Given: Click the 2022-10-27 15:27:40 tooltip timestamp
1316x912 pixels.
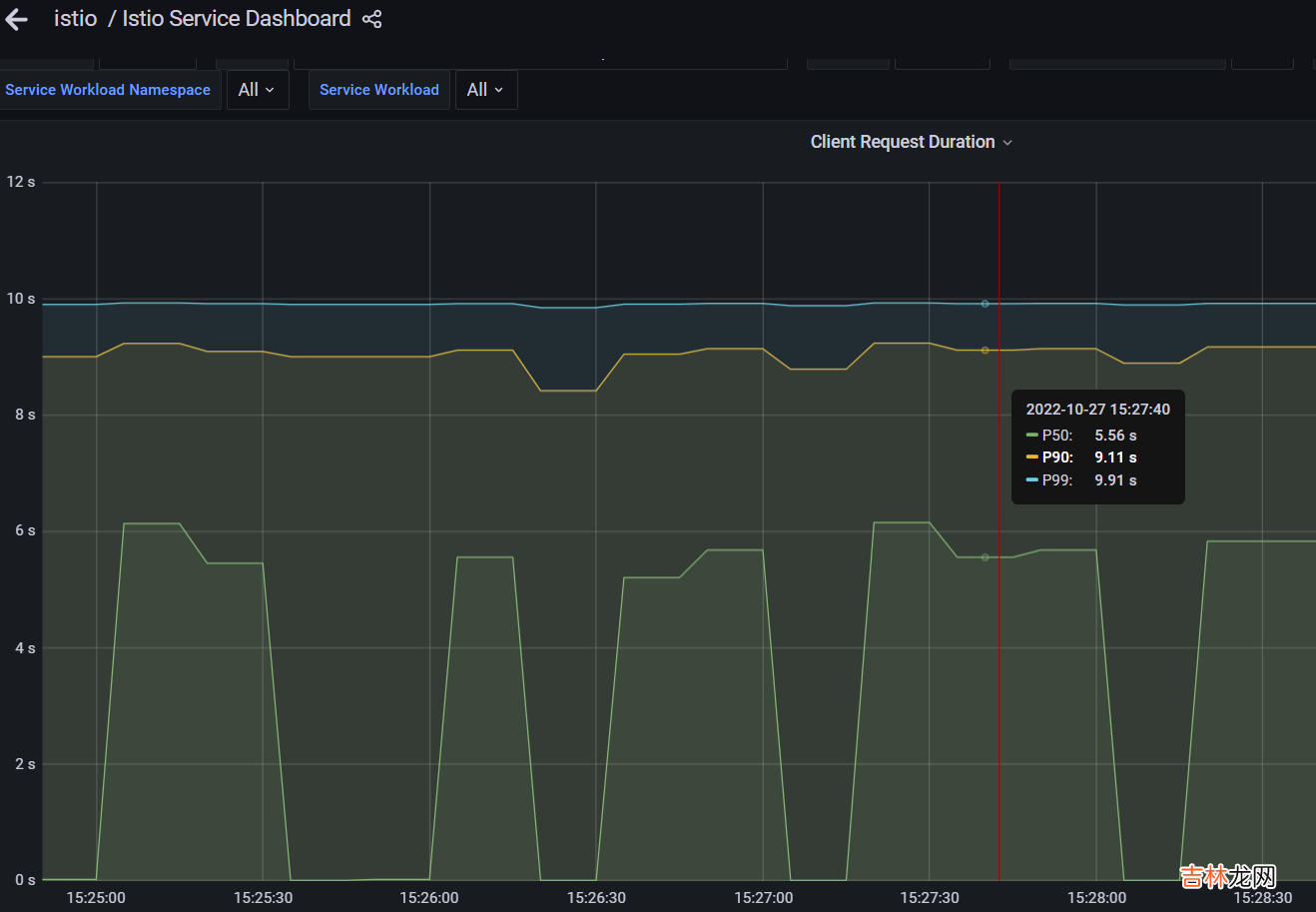Looking at the screenshot, I should pos(1097,410).
